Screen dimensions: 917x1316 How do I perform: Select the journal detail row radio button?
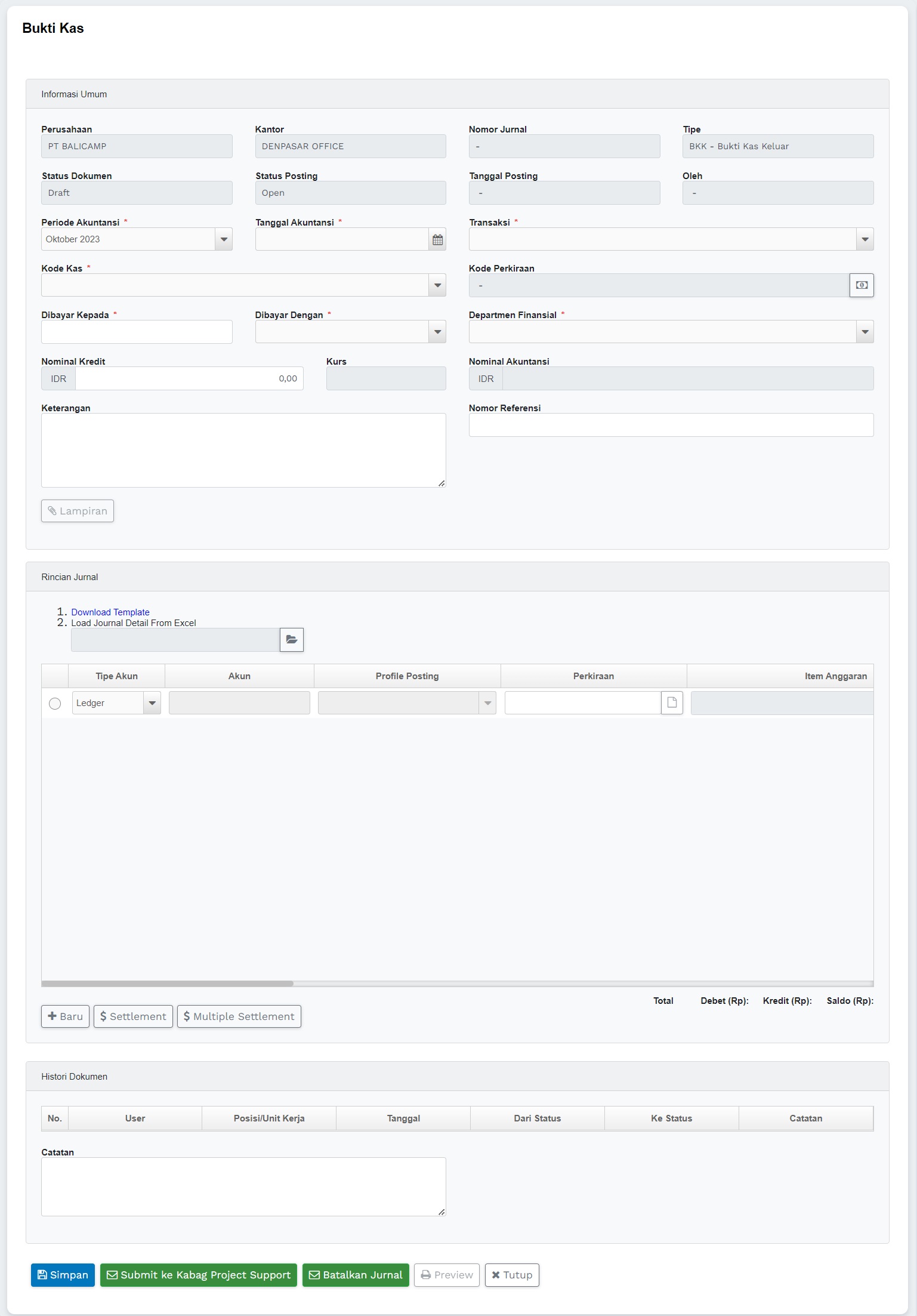[55, 704]
